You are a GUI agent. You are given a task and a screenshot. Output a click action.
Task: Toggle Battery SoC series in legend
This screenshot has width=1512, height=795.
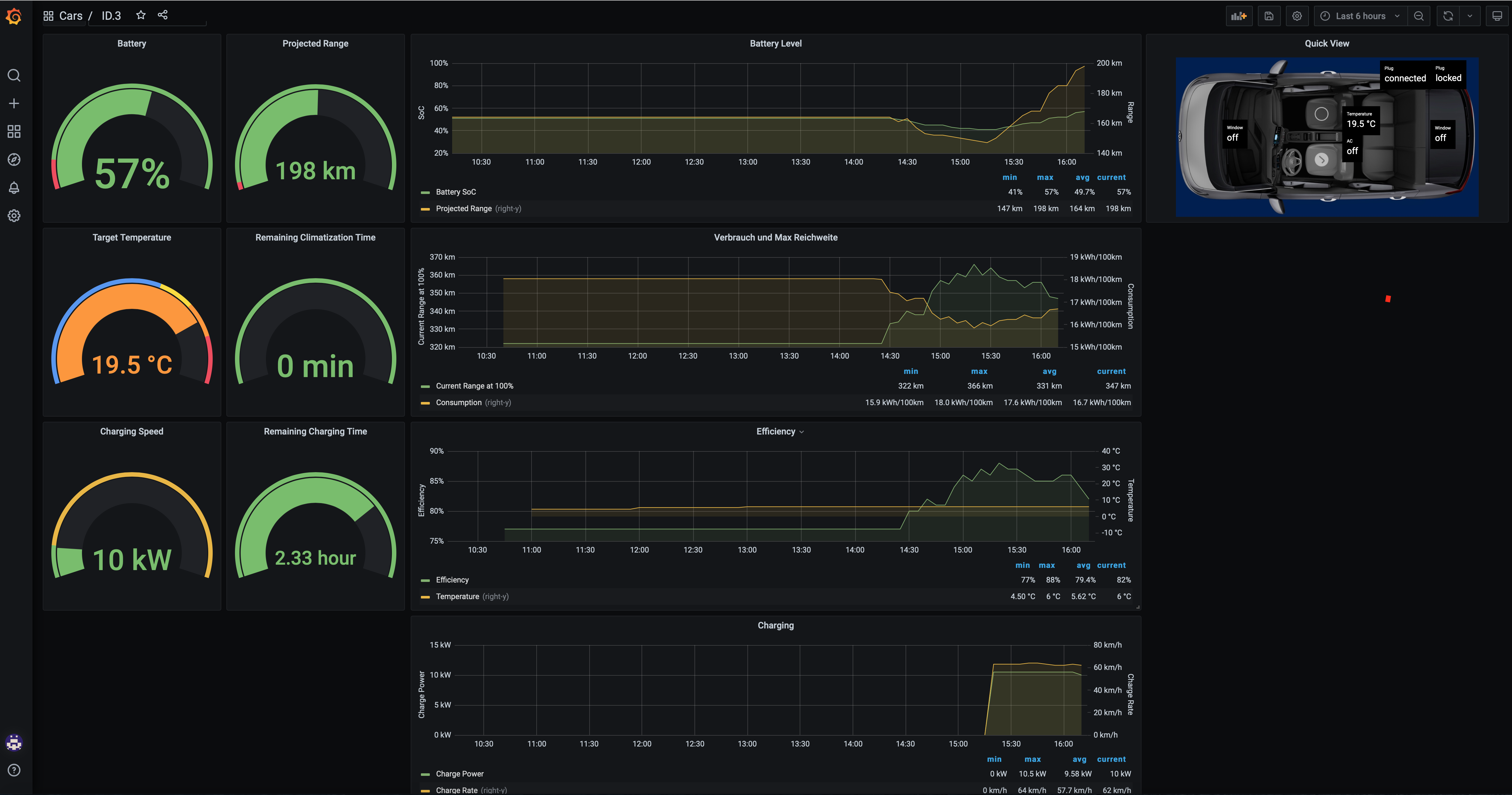pyautogui.click(x=455, y=192)
